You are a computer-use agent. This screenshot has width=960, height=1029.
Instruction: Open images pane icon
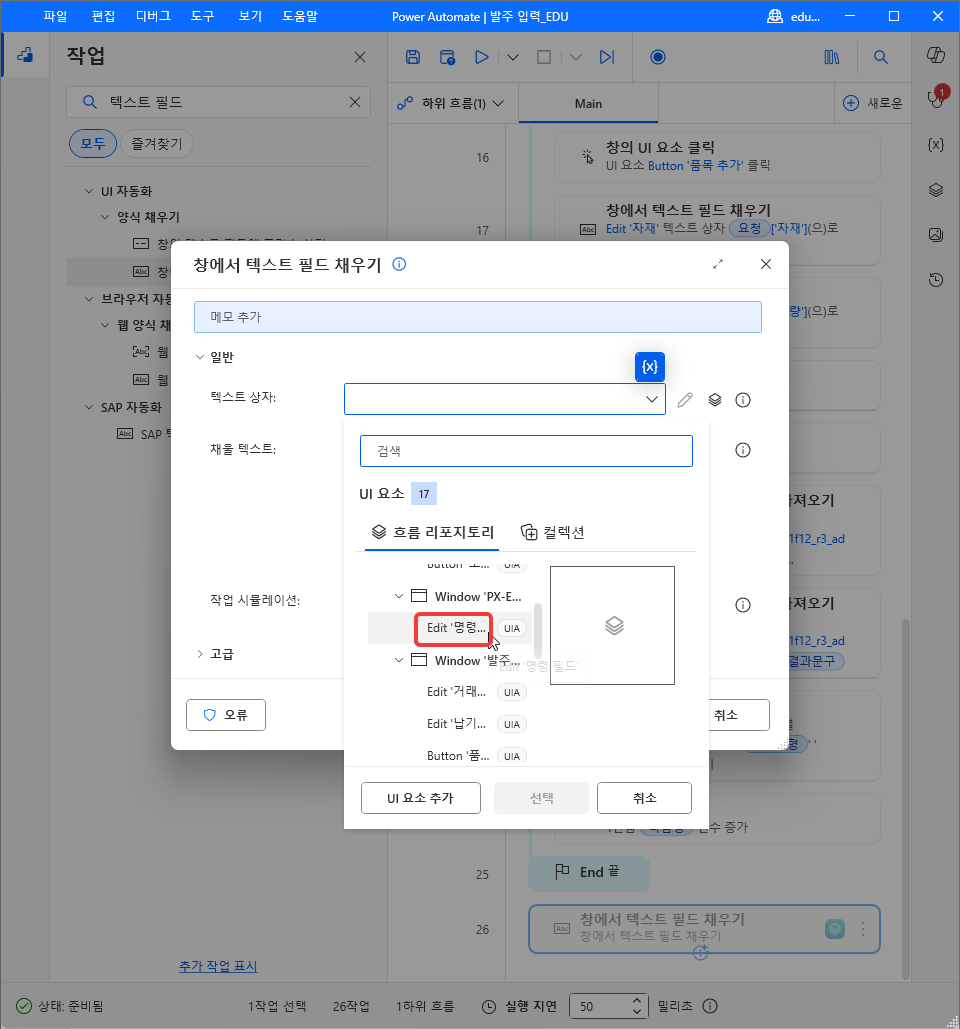pyautogui.click(x=936, y=234)
